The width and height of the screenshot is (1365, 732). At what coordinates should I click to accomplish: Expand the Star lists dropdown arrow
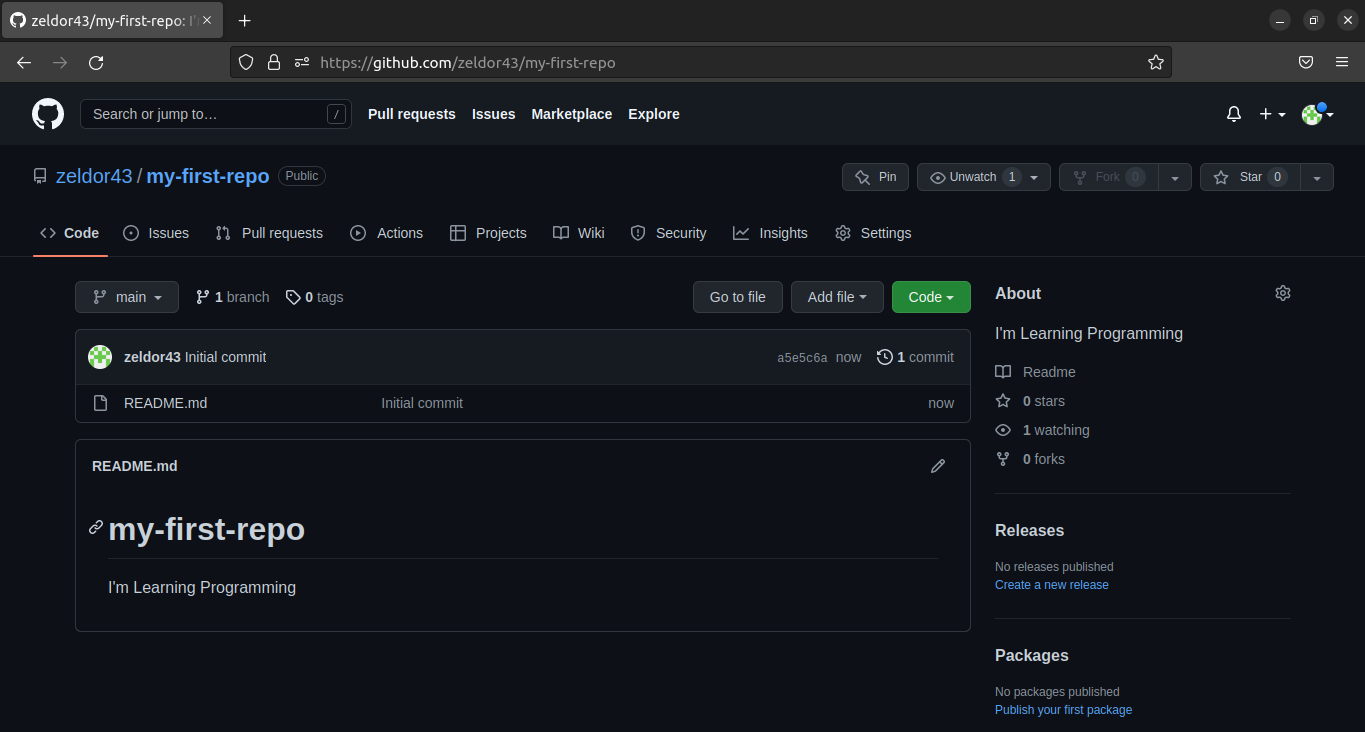[x=1317, y=177]
